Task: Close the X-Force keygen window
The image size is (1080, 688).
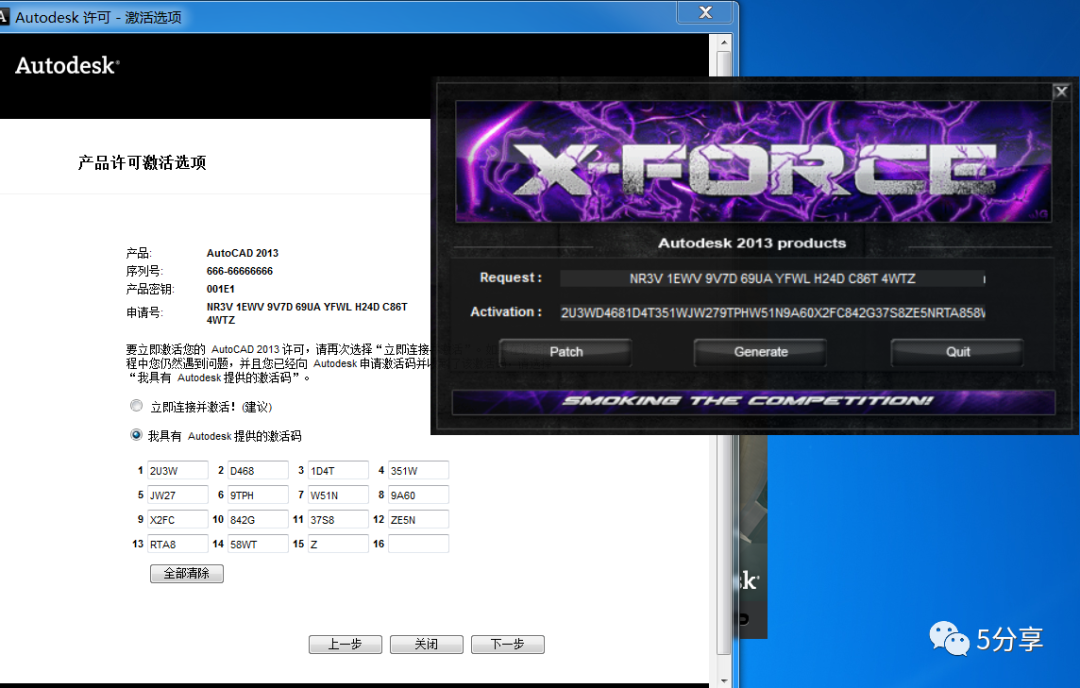Action: (x=1061, y=92)
